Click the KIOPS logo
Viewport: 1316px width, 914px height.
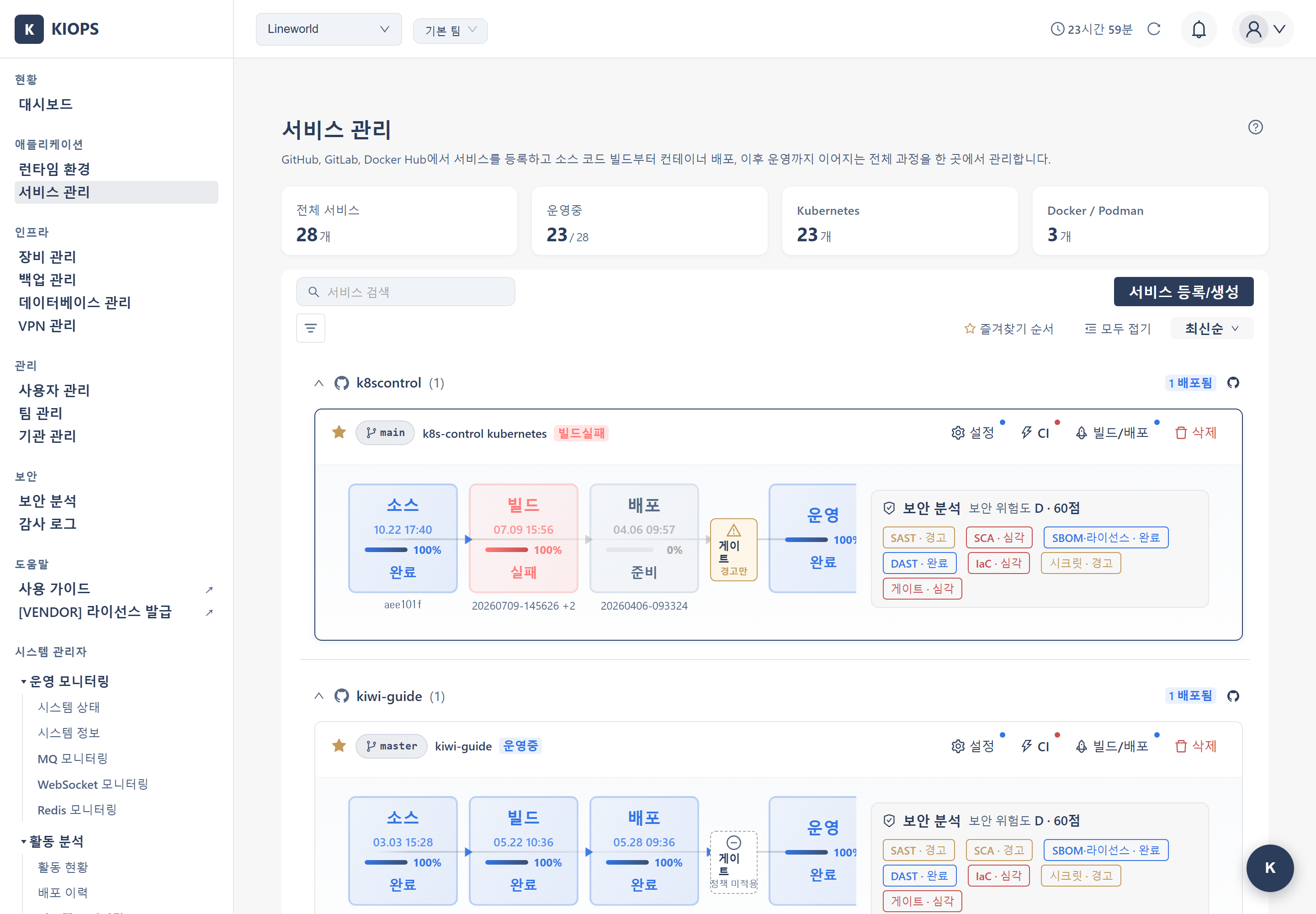coord(57,29)
